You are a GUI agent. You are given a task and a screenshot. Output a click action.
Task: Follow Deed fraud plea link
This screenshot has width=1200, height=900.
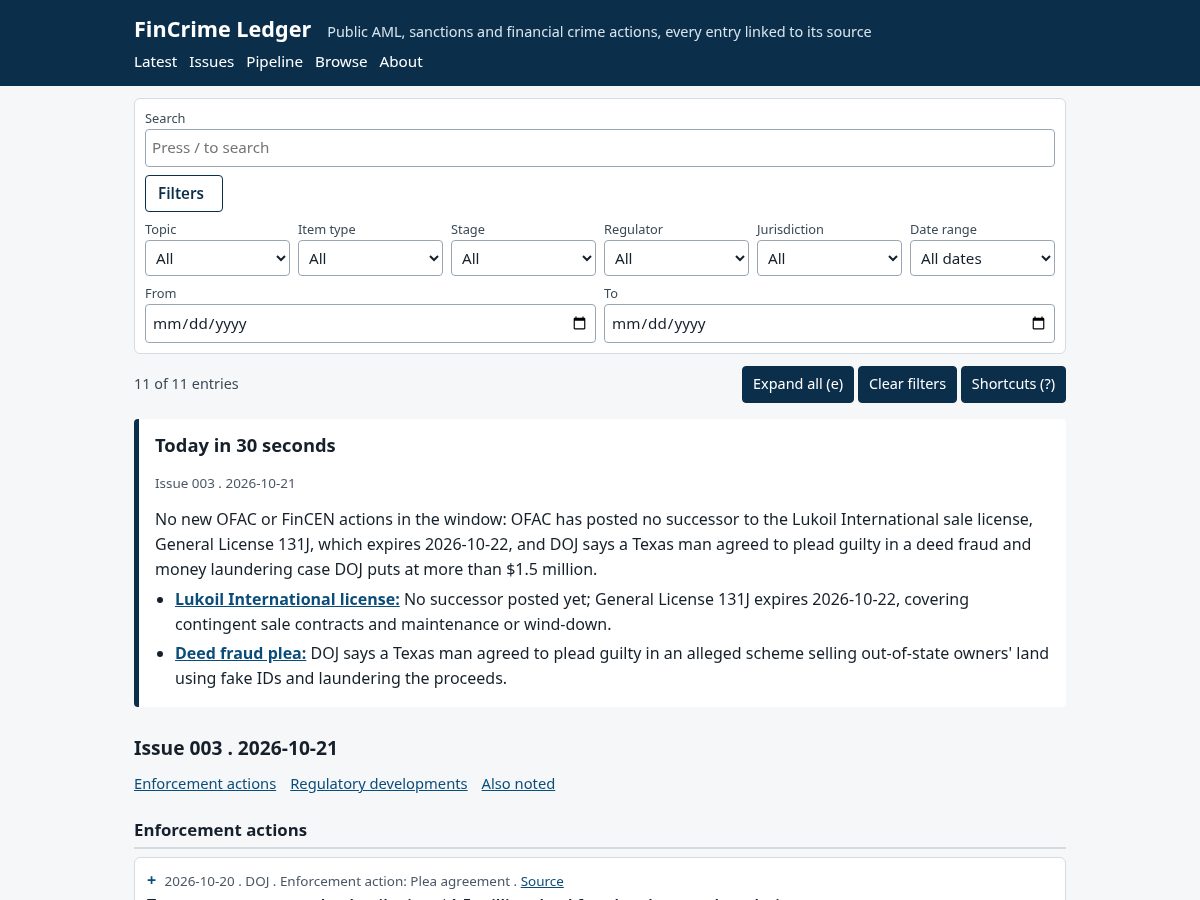tap(240, 653)
